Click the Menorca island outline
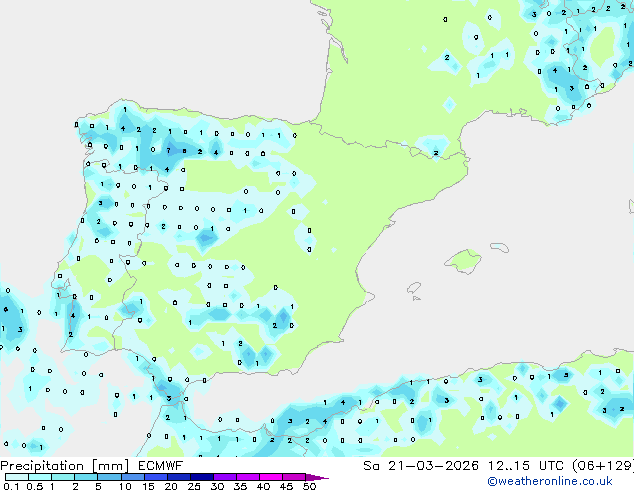Image resolution: width=634 pixels, height=490 pixels. [x=500, y=247]
